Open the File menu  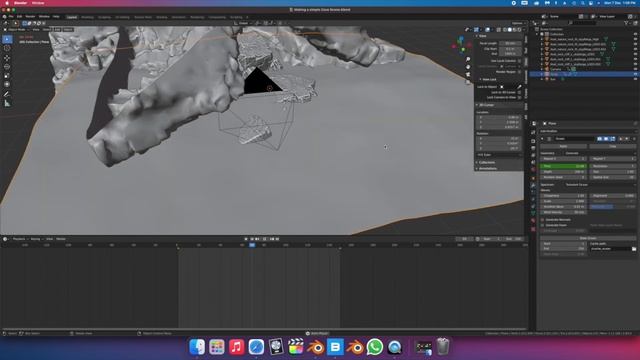[x=11, y=17]
